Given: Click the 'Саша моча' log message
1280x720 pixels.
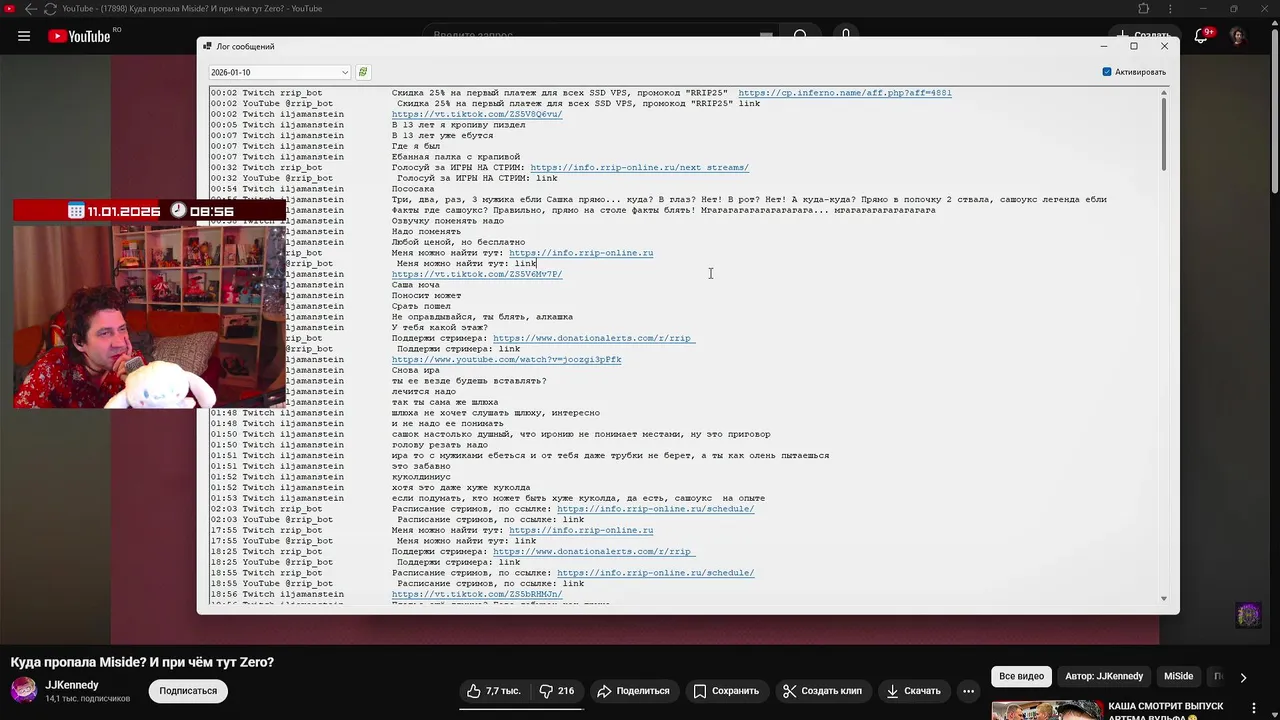Looking at the screenshot, I should click(x=416, y=285).
